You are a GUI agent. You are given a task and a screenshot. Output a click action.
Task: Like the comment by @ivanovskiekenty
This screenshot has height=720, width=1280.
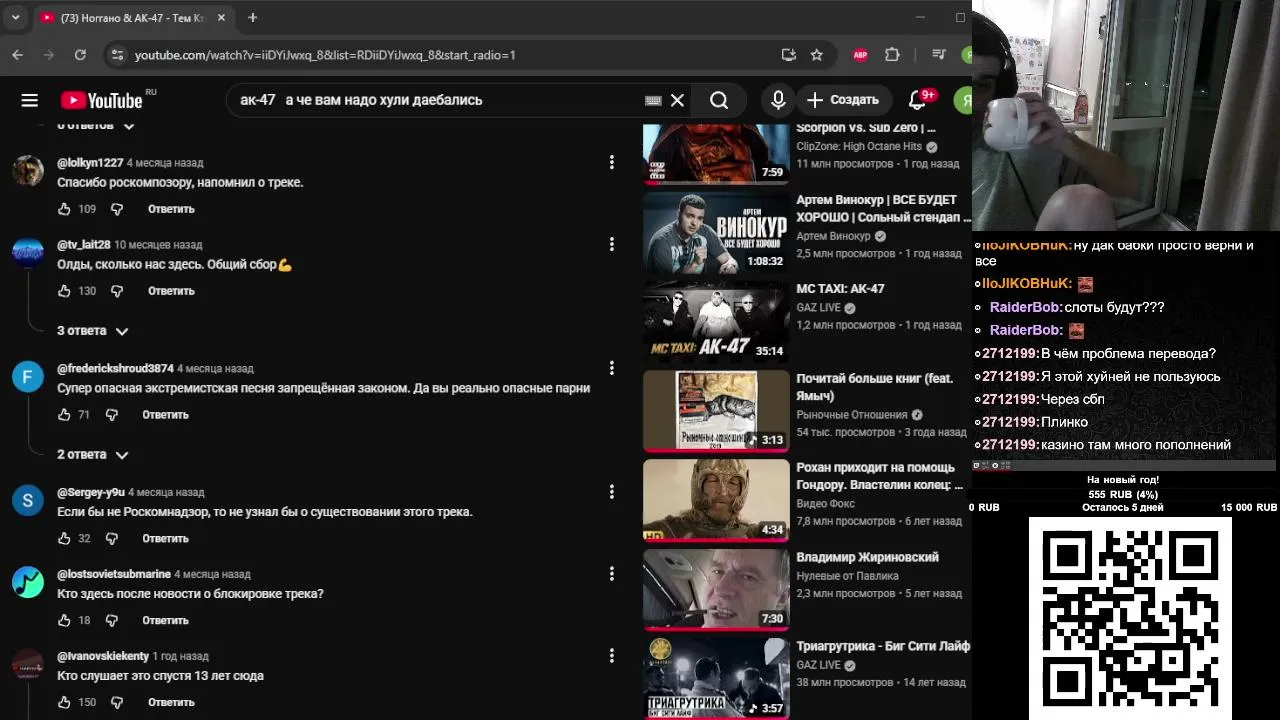pyautogui.click(x=64, y=702)
